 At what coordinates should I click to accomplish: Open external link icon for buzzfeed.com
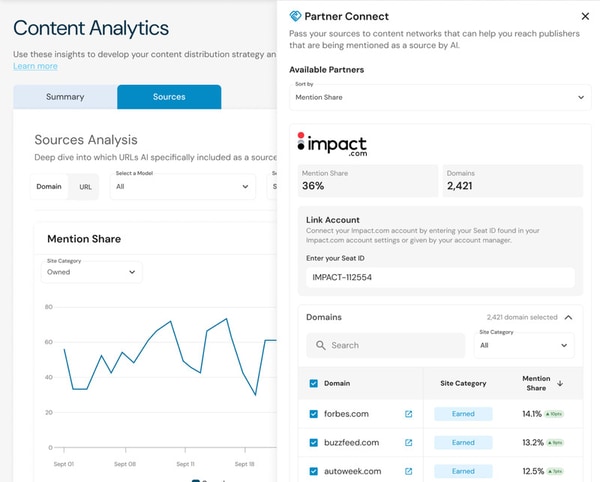coord(408,442)
